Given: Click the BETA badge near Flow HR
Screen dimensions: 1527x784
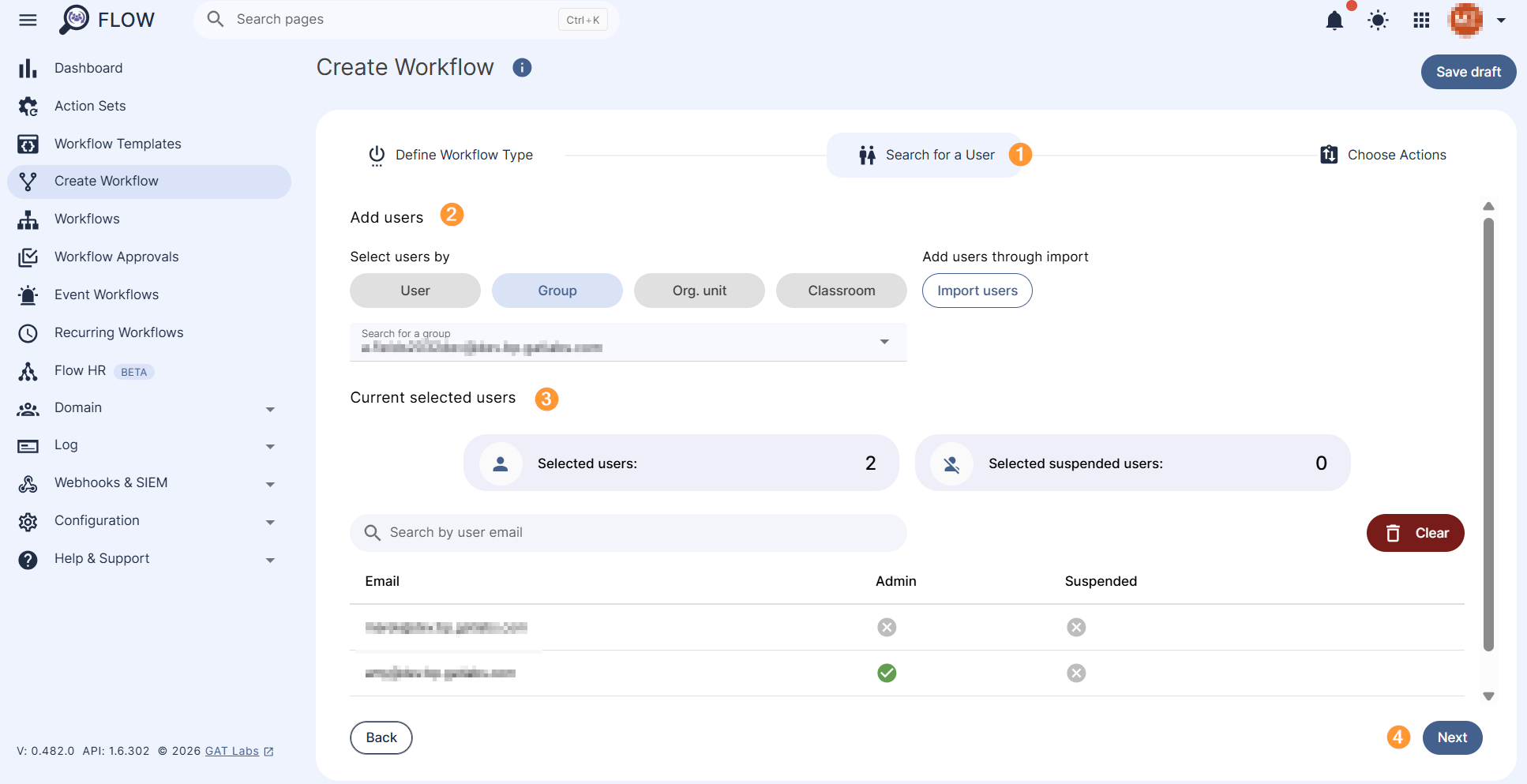Looking at the screenshot, I should pyautogui.click(x=133, y=372).
